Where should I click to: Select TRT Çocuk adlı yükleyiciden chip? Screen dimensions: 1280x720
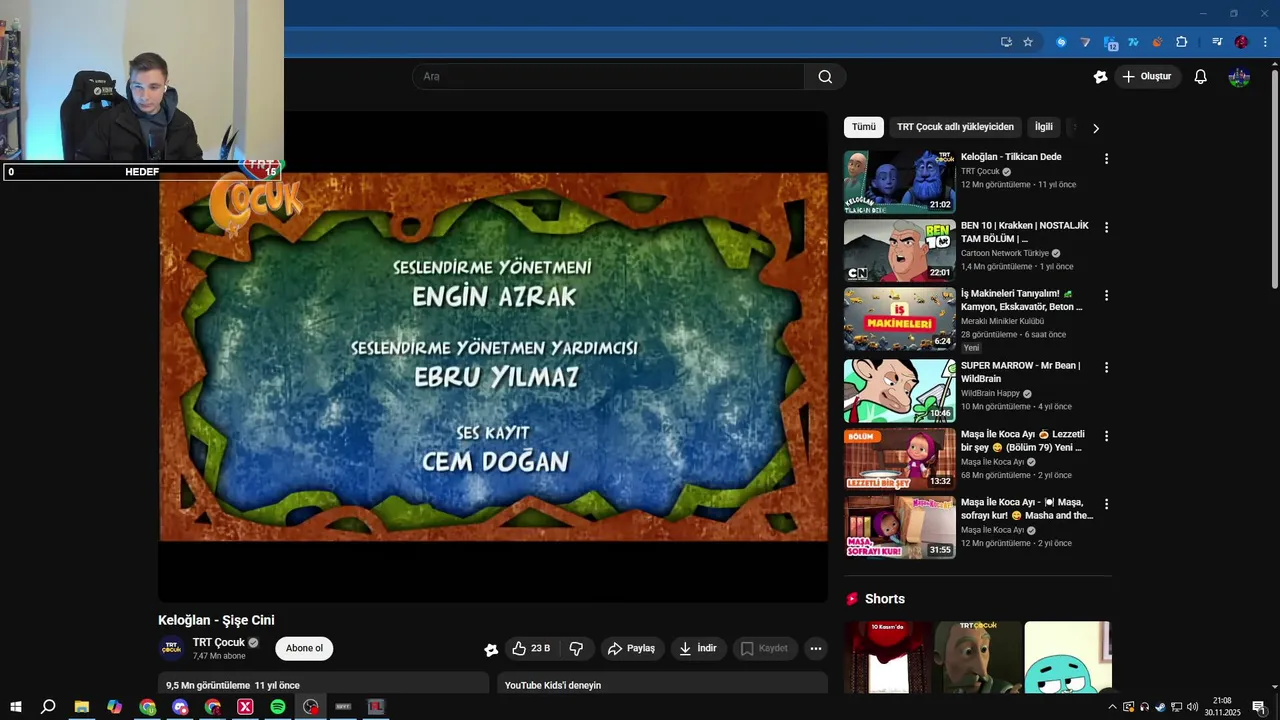click(x=955, y=127)
